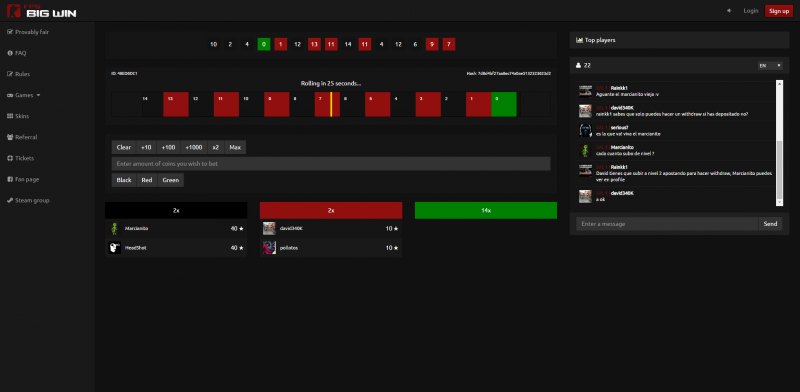Bet on Black
Viewport: 800px width, 392px height.
pos(124,180)
